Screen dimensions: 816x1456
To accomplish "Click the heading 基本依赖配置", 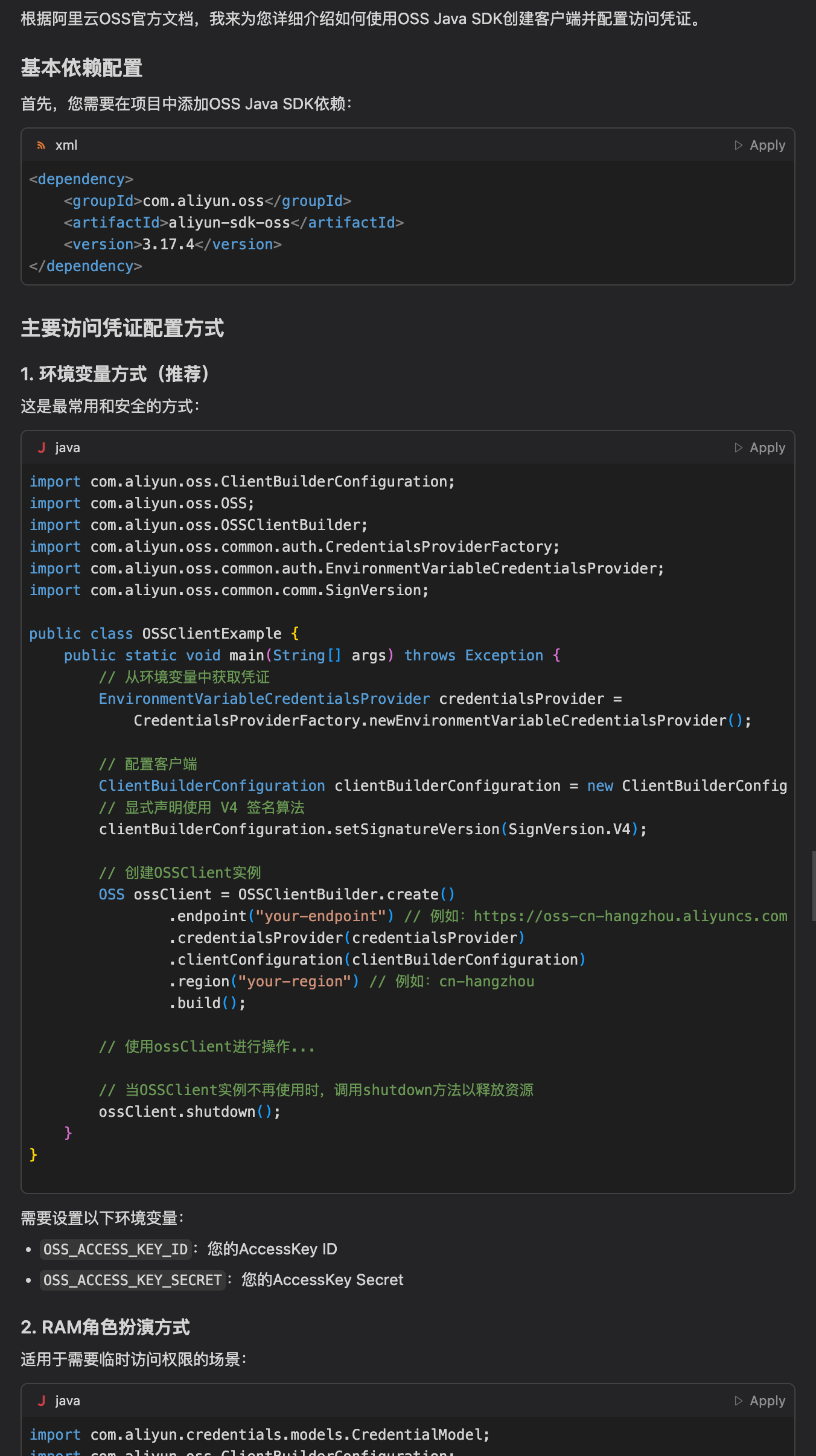I will coord(81,68).
